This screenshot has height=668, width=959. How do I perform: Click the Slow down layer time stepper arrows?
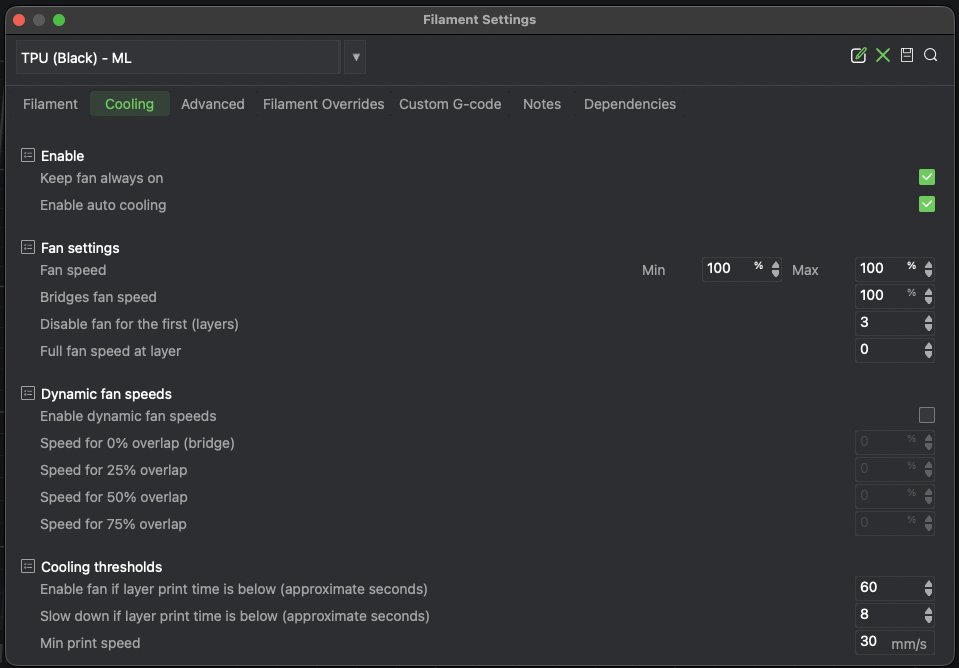928,615
